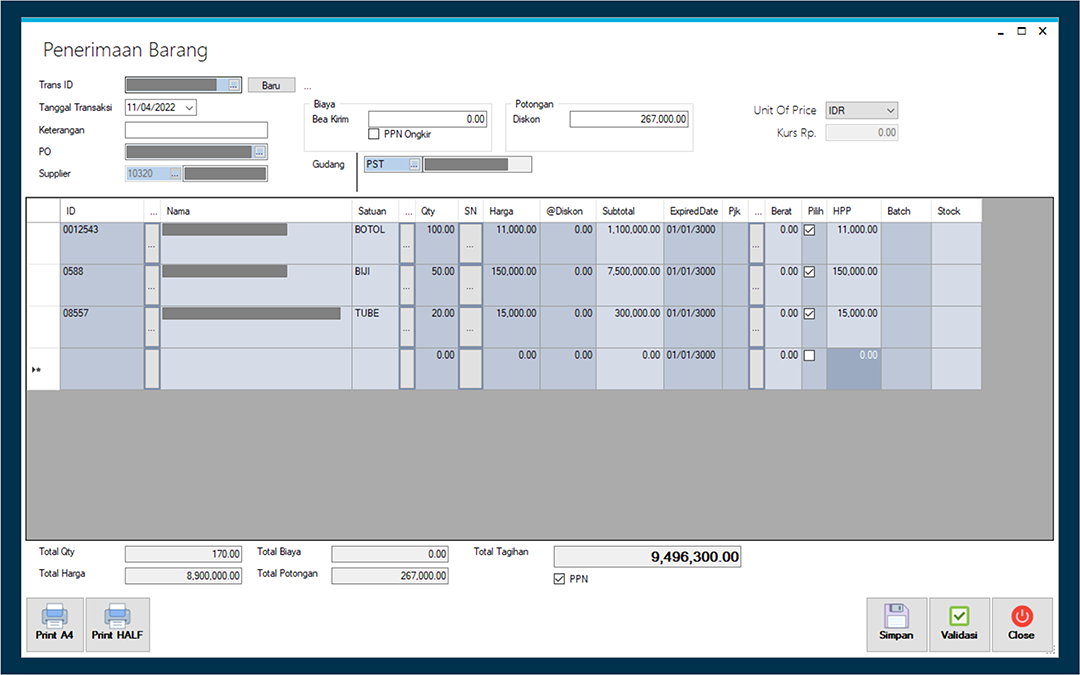Save with the Simpan floppy disk icon

point(896,616)
